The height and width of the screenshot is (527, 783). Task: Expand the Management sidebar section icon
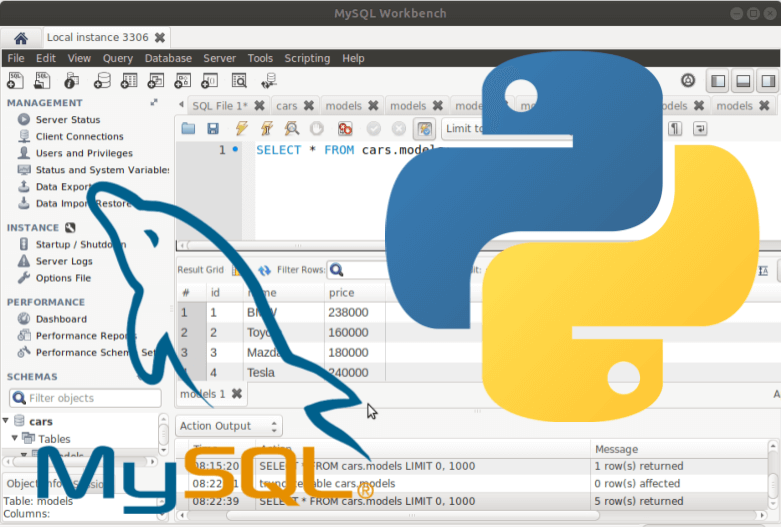154,102
